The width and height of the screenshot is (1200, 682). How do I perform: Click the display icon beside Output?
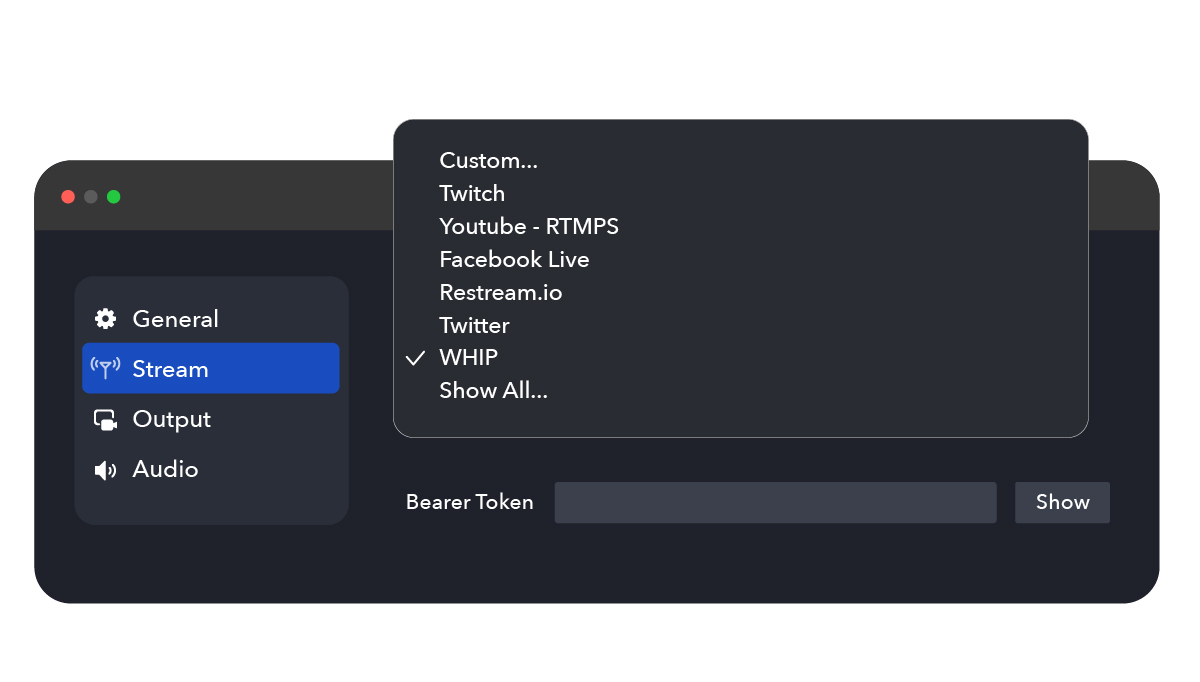[x=105, y=419]
